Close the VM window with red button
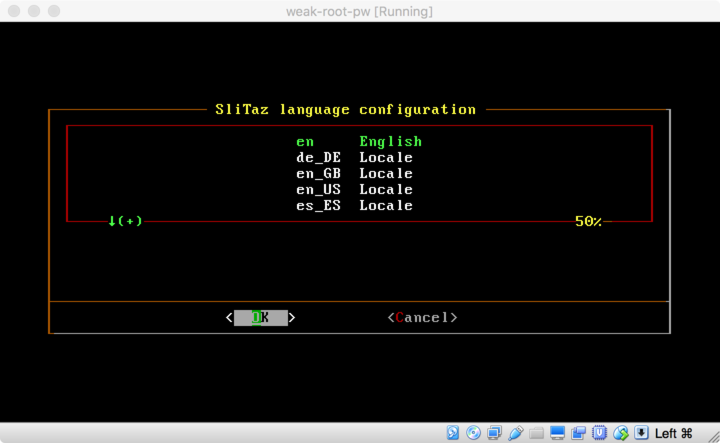This screenshot has width=720, height=443. (14, 11)
